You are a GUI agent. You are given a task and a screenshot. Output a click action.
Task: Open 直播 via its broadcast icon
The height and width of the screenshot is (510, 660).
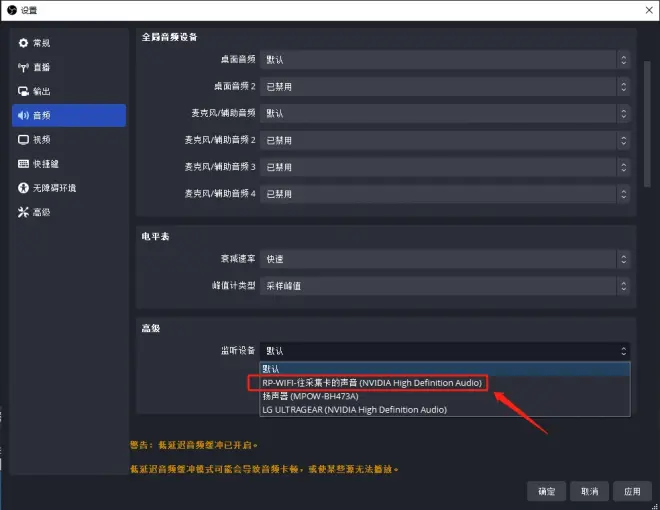pos(23,67)
